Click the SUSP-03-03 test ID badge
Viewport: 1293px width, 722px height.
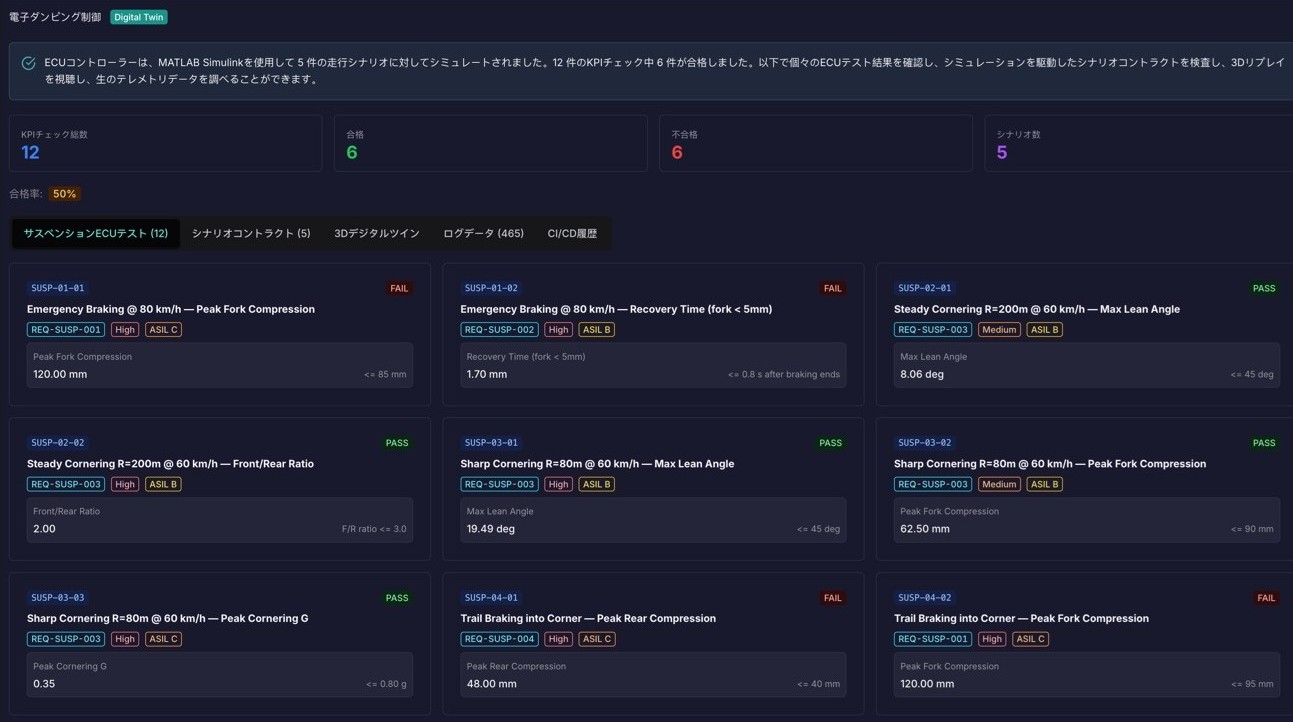58,598
